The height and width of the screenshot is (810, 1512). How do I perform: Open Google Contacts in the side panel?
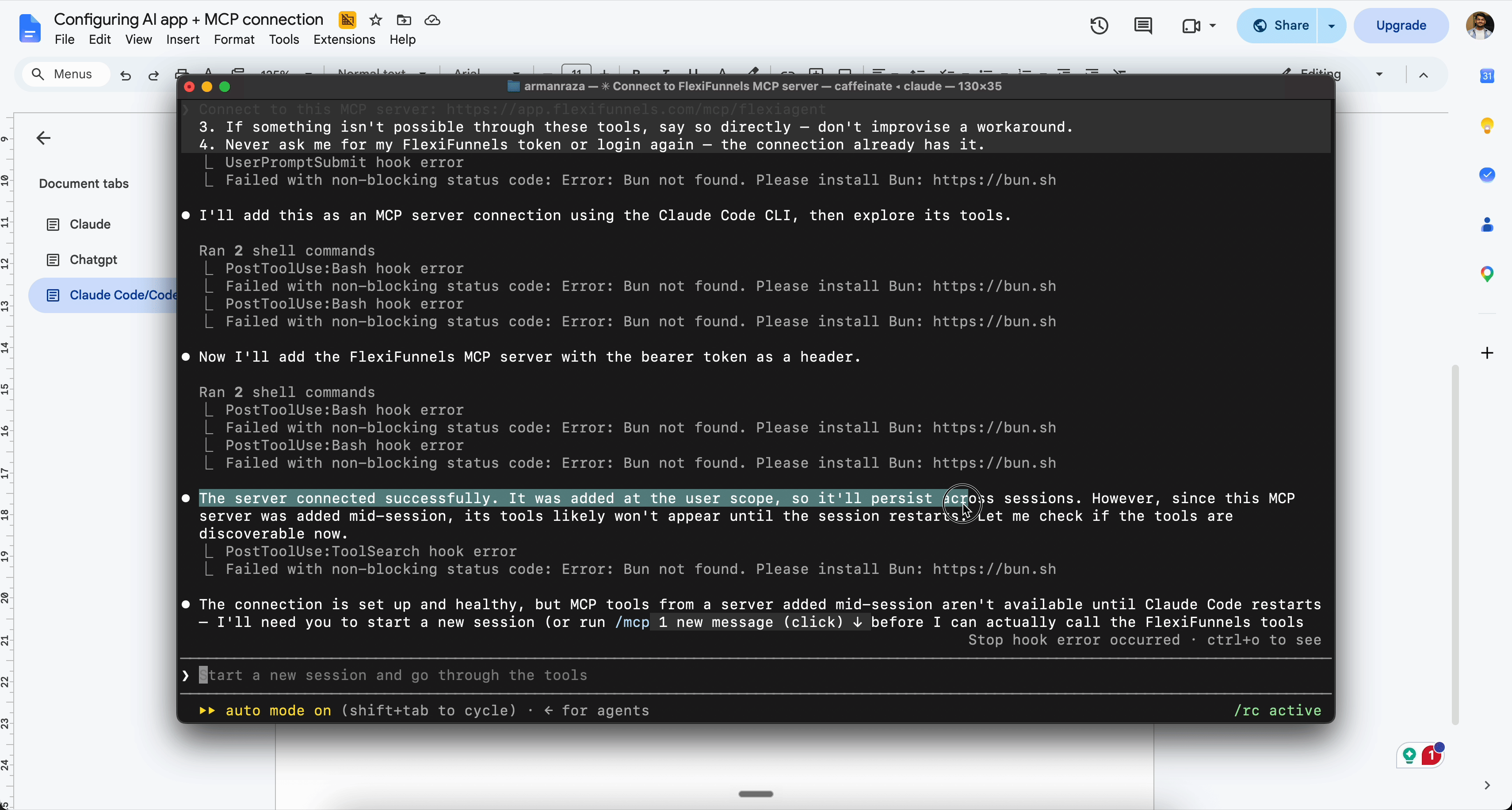[x=1487, y=224]
